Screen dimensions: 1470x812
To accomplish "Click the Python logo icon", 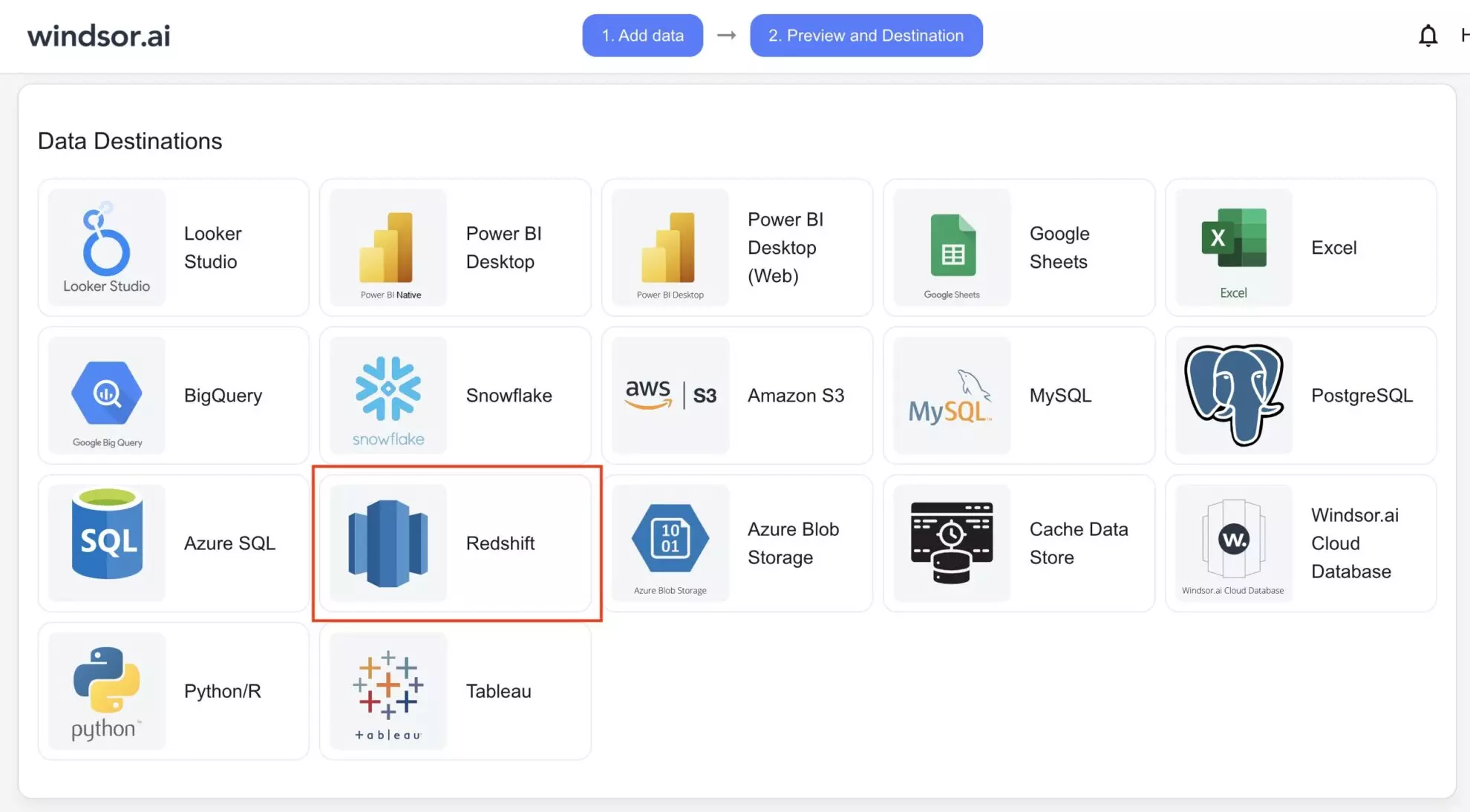I will 106,691.
